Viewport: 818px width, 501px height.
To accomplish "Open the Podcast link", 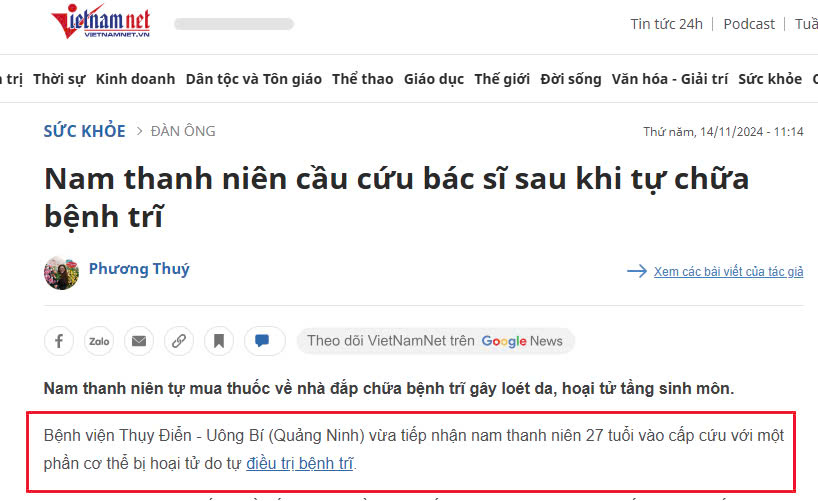I will [749, 24].
